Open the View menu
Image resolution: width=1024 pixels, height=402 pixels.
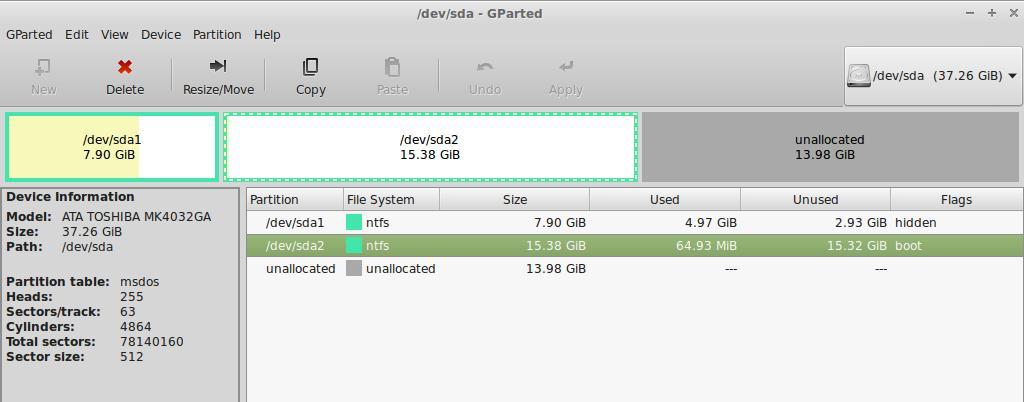point(115,34)
